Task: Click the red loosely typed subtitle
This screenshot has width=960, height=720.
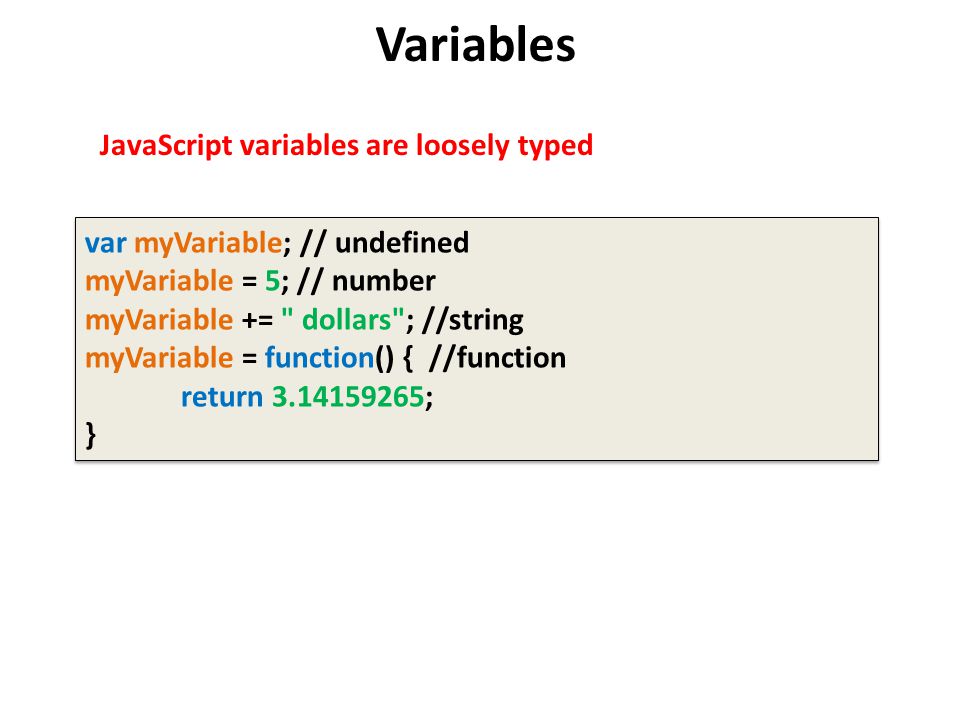Action: click(346, 146)
